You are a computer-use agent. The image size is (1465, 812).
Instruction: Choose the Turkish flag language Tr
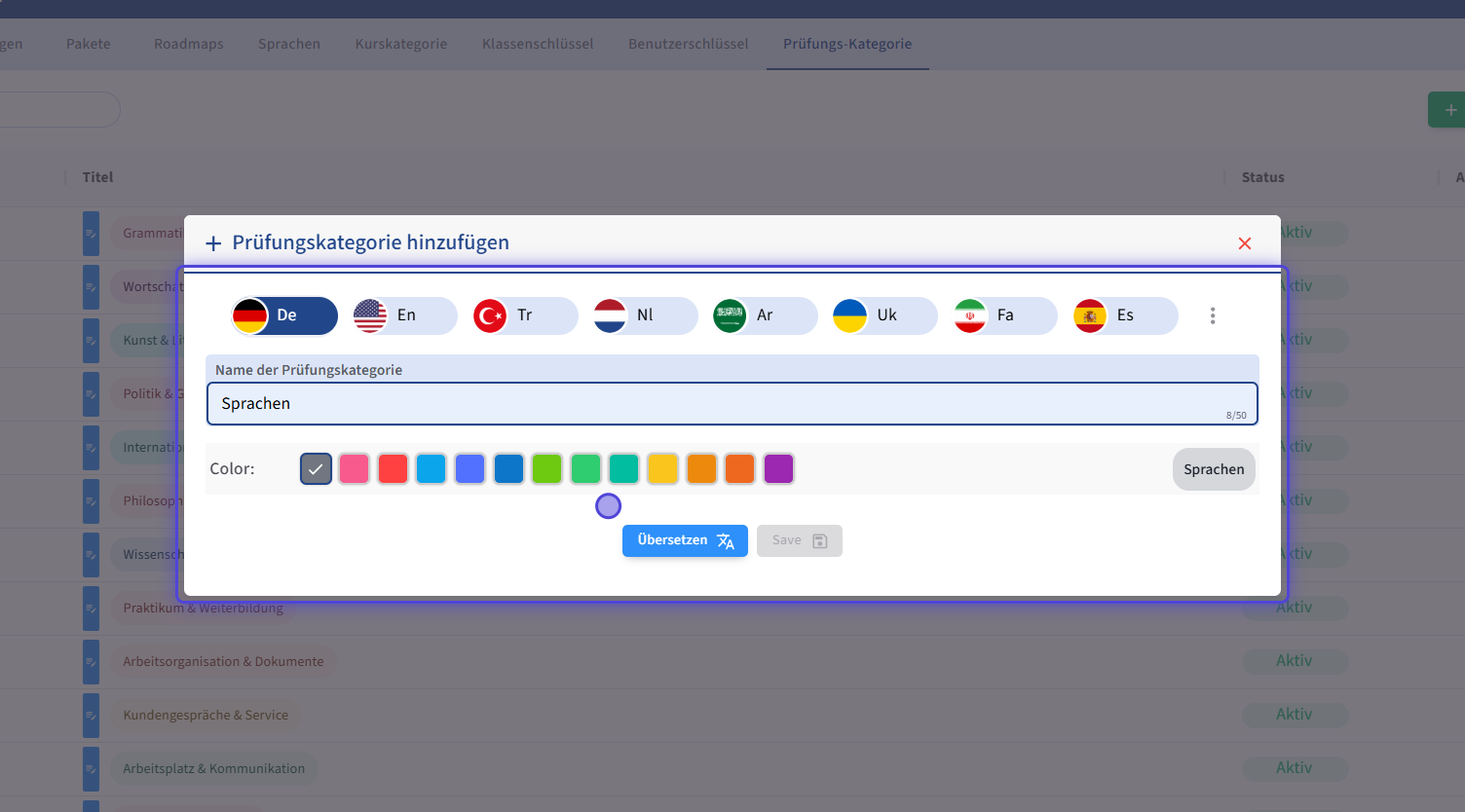(x=524, y=315)
